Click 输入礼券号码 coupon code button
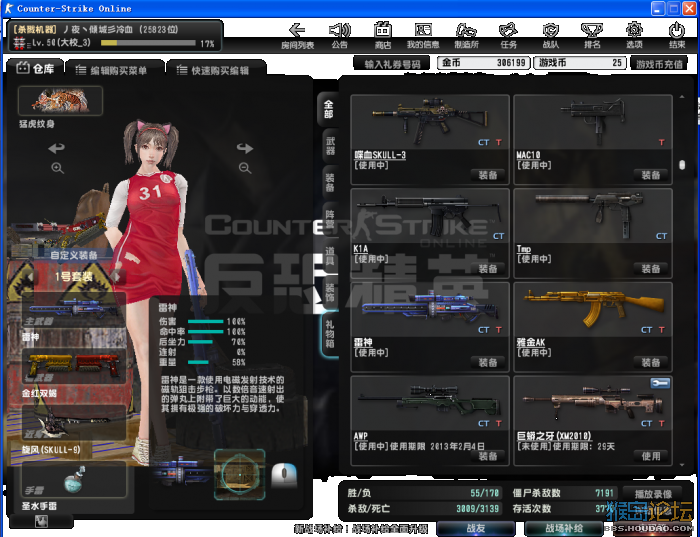 tap(392, 63)
